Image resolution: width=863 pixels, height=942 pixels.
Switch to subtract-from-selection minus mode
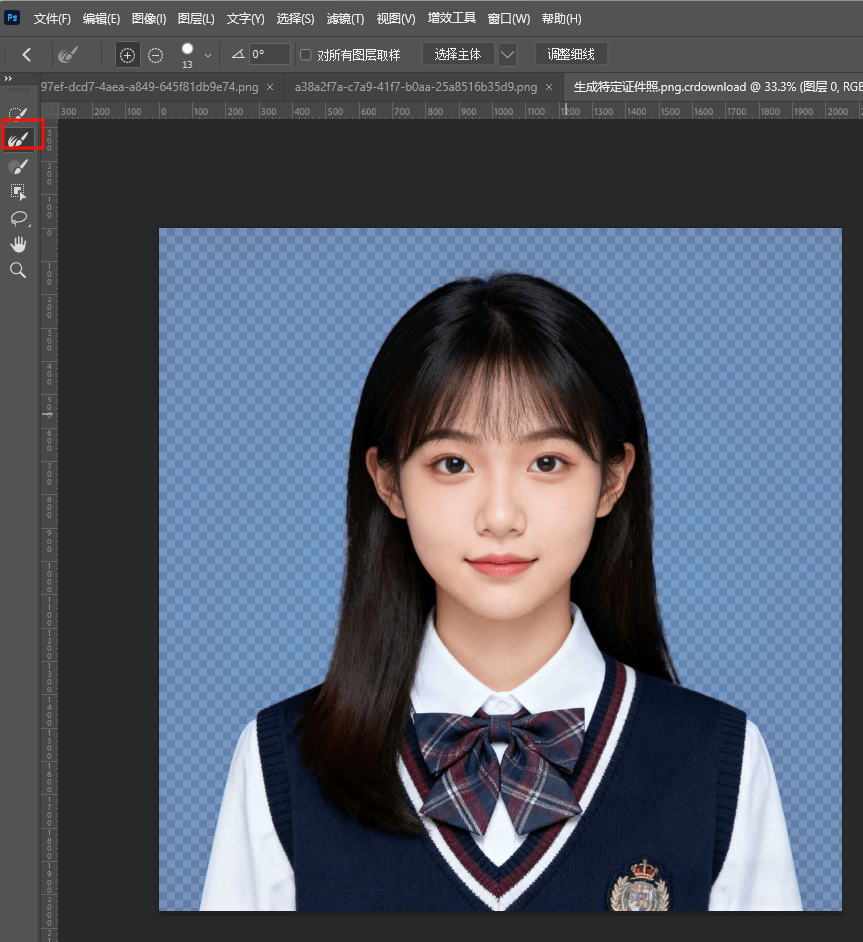(x=155, y=55)
